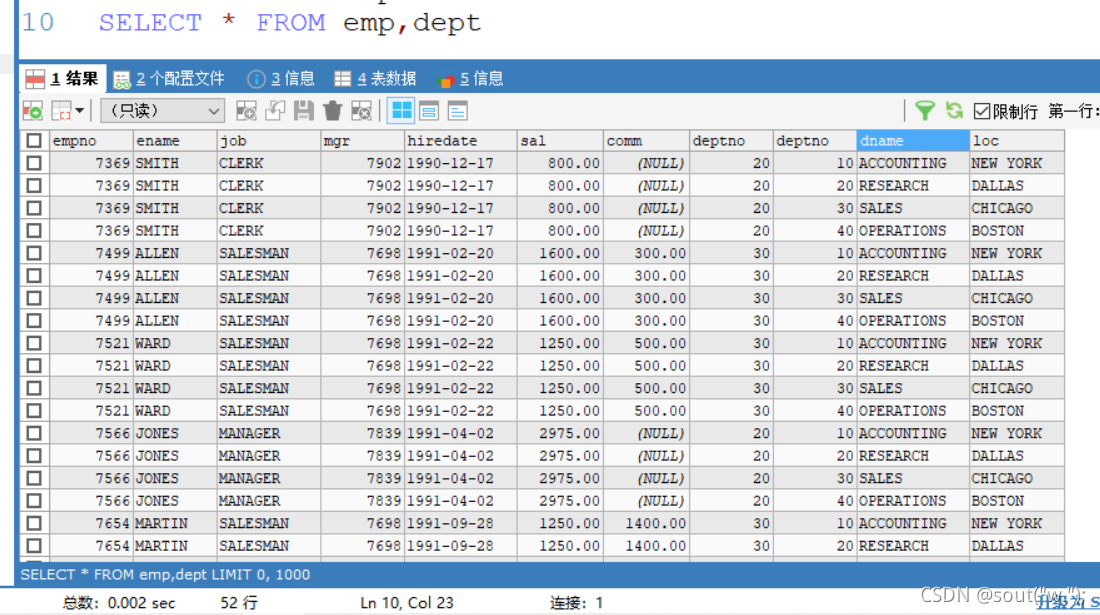
Task: Open the 3 信息 tab
Action: point(281,79)
